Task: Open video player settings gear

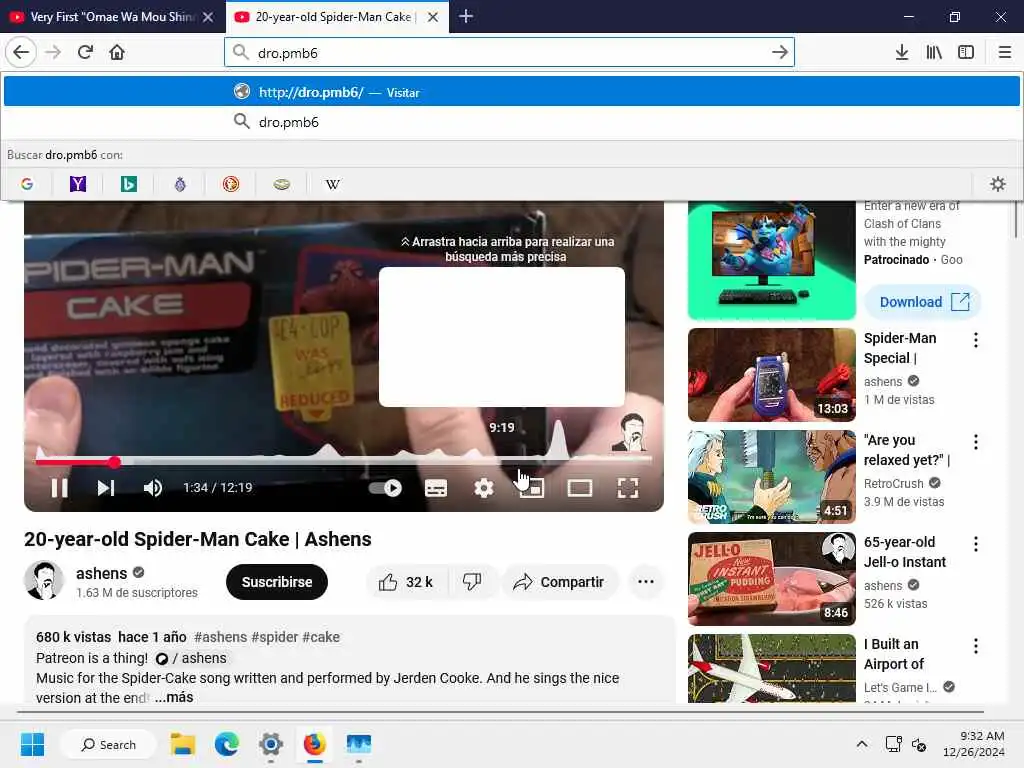Action: (484, 488)
